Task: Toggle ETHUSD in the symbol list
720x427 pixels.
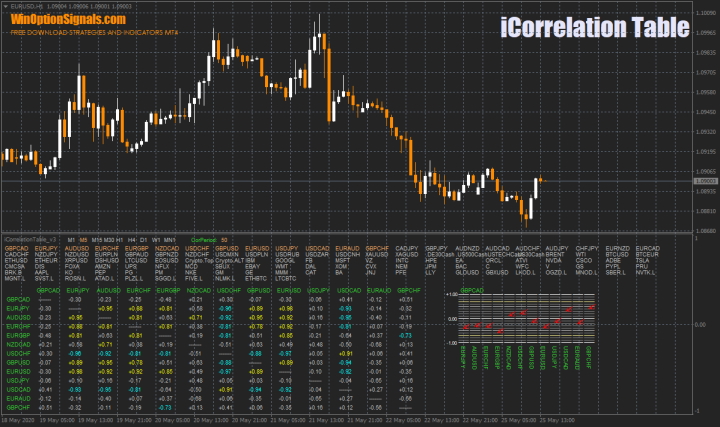Action: click(17, 260)
